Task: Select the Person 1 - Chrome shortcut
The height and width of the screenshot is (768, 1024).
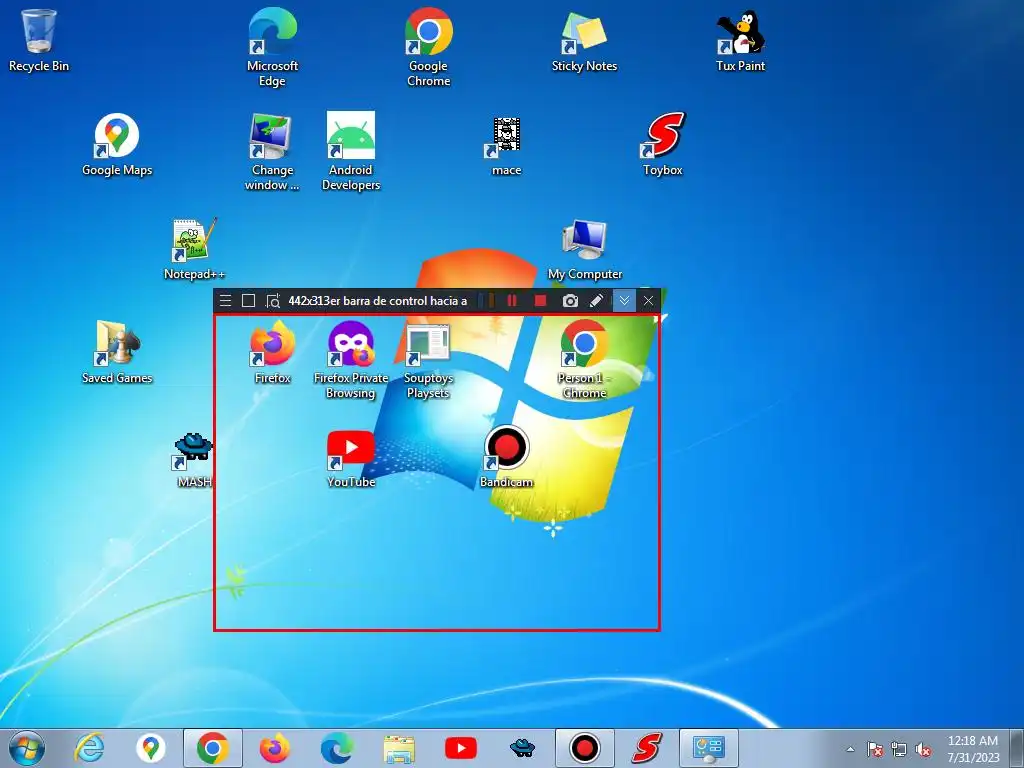Action: (584, 360)
